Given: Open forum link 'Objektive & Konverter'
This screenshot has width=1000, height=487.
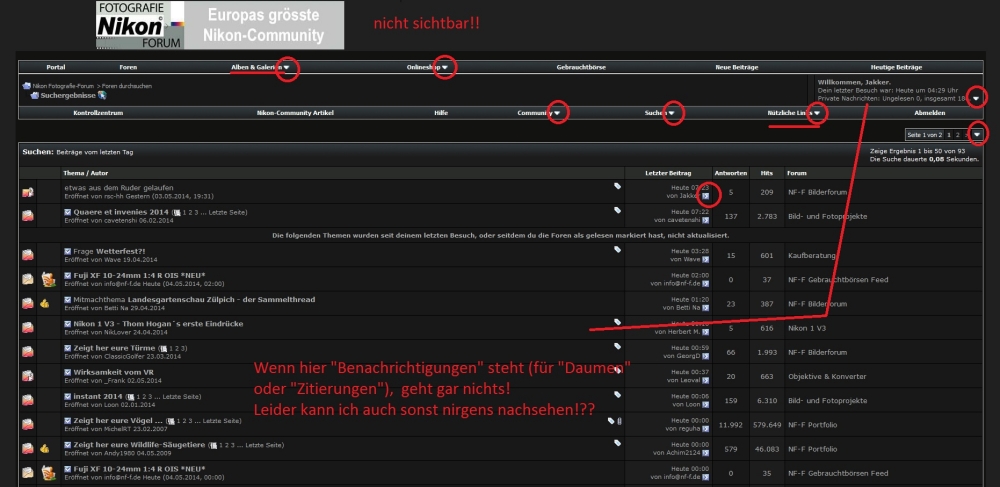Looking at the screenshot, I should click(x=827, y=377).
